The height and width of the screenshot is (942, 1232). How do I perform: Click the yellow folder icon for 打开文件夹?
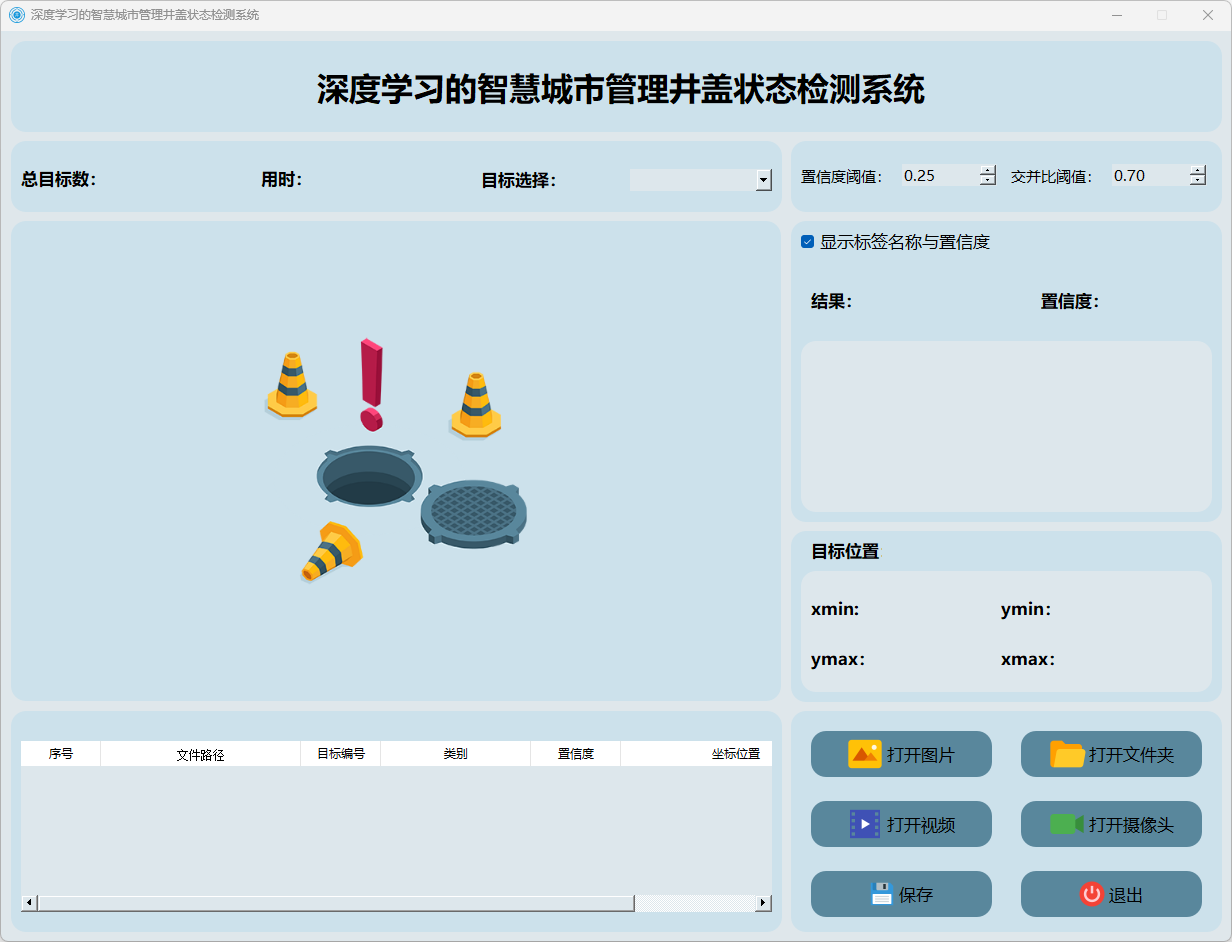coord(1067,754)
